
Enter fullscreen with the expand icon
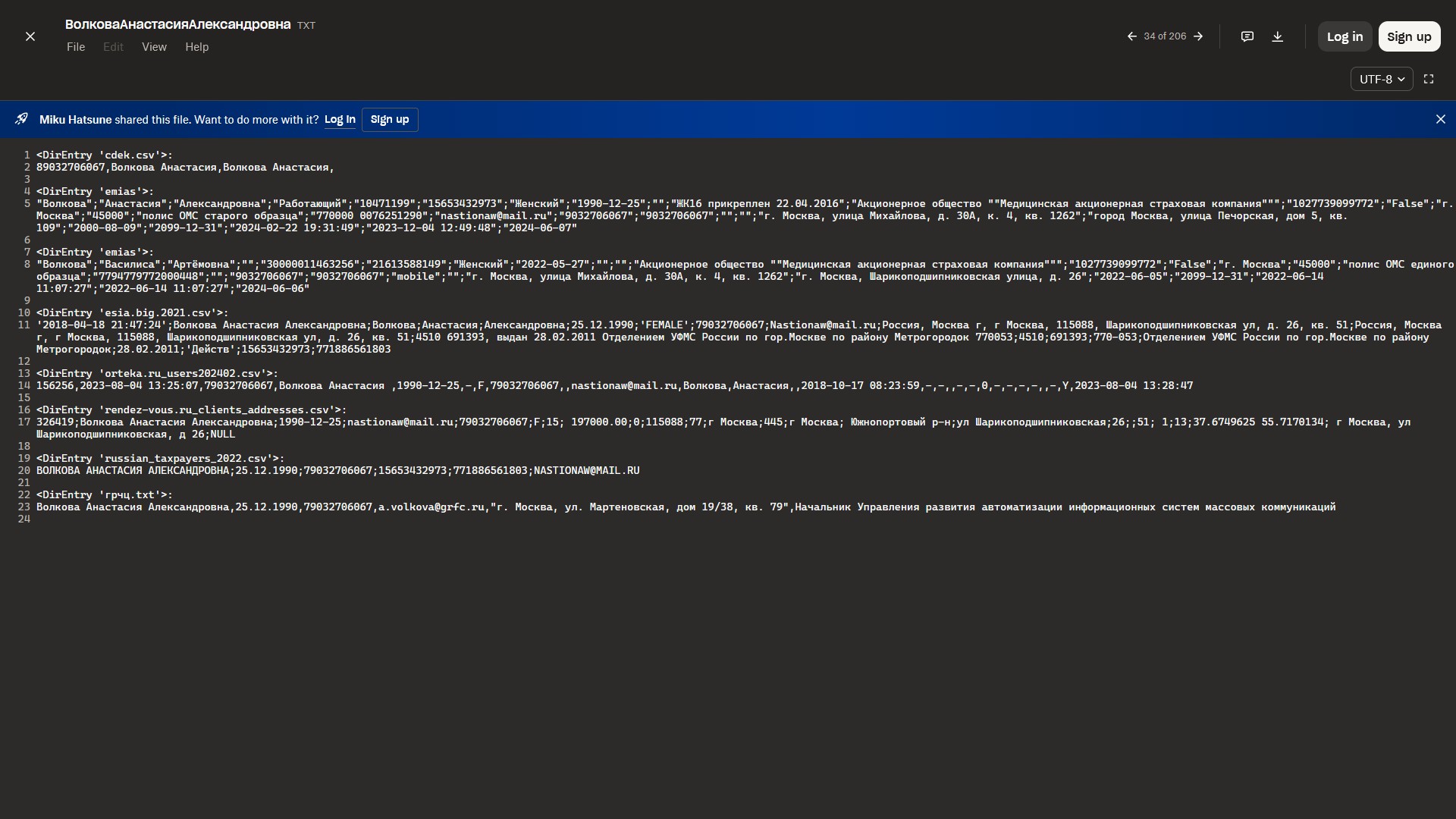tap(1429, 79)
